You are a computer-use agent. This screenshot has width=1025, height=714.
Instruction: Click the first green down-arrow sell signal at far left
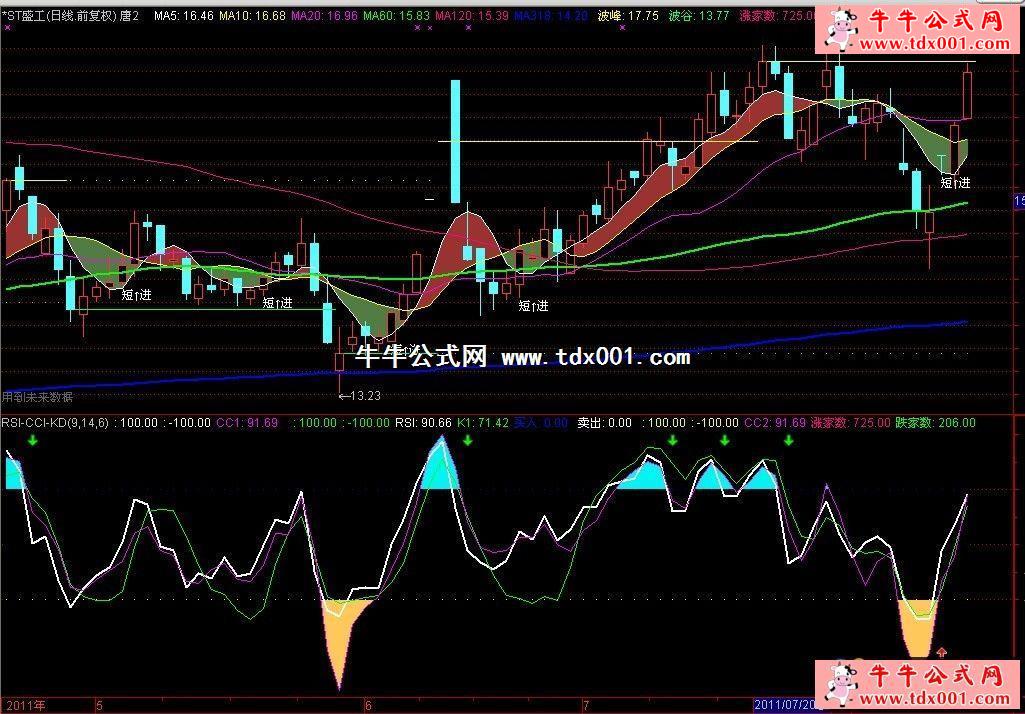[x=32, y=441]
